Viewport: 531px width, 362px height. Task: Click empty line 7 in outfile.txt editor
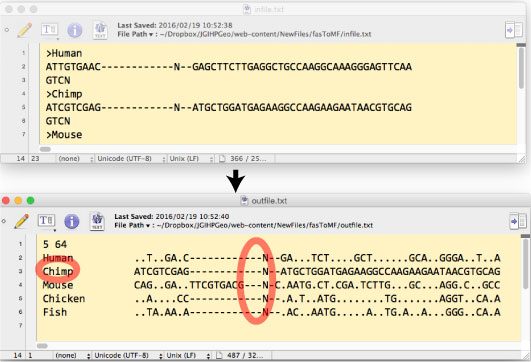278,325
